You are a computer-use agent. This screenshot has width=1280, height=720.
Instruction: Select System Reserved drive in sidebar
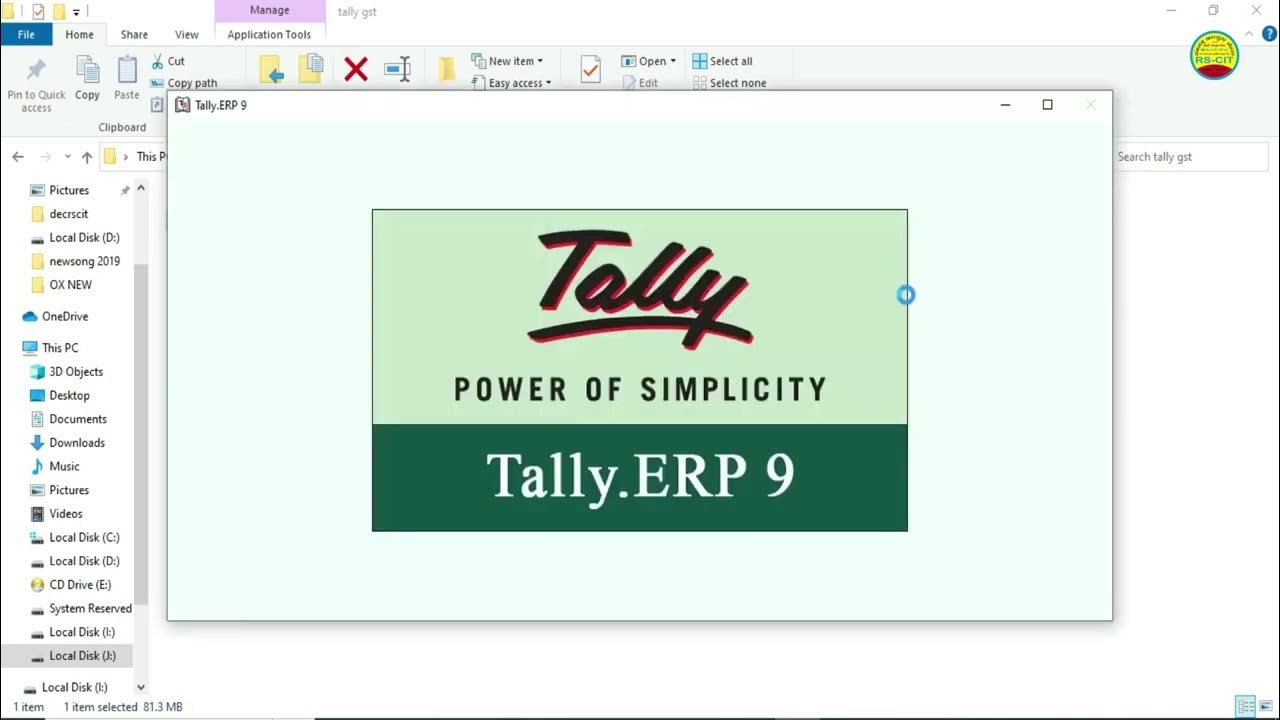(x=90, y=609)
